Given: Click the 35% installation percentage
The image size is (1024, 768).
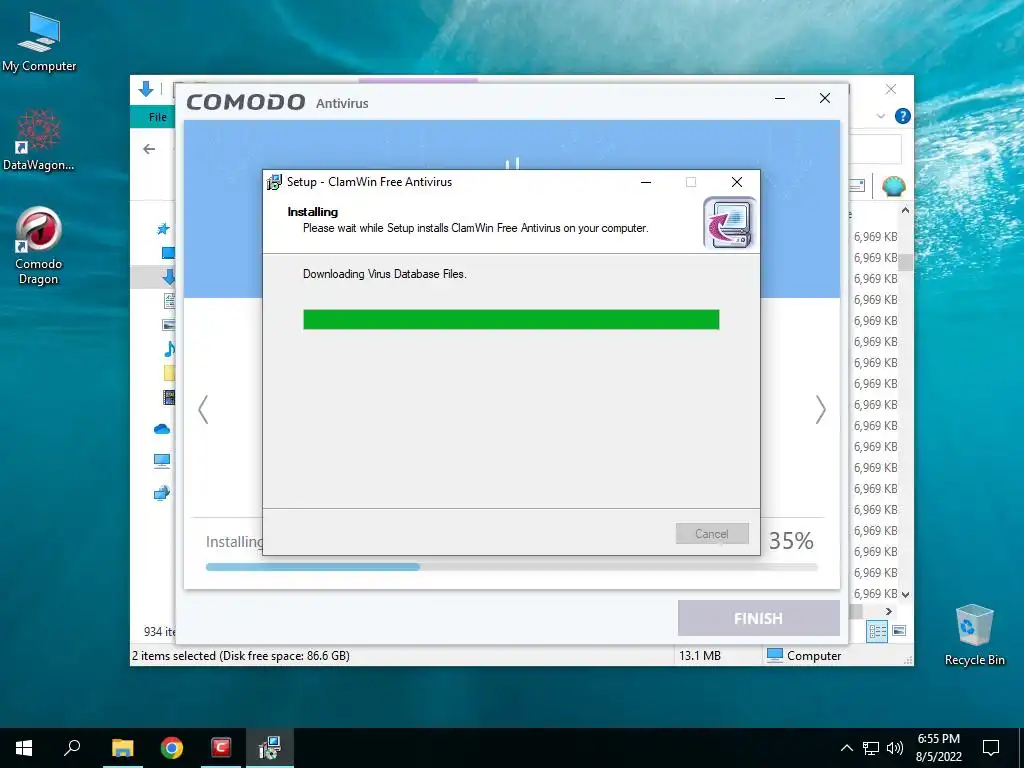Looking at the screenshot, I should click(791, 541).
